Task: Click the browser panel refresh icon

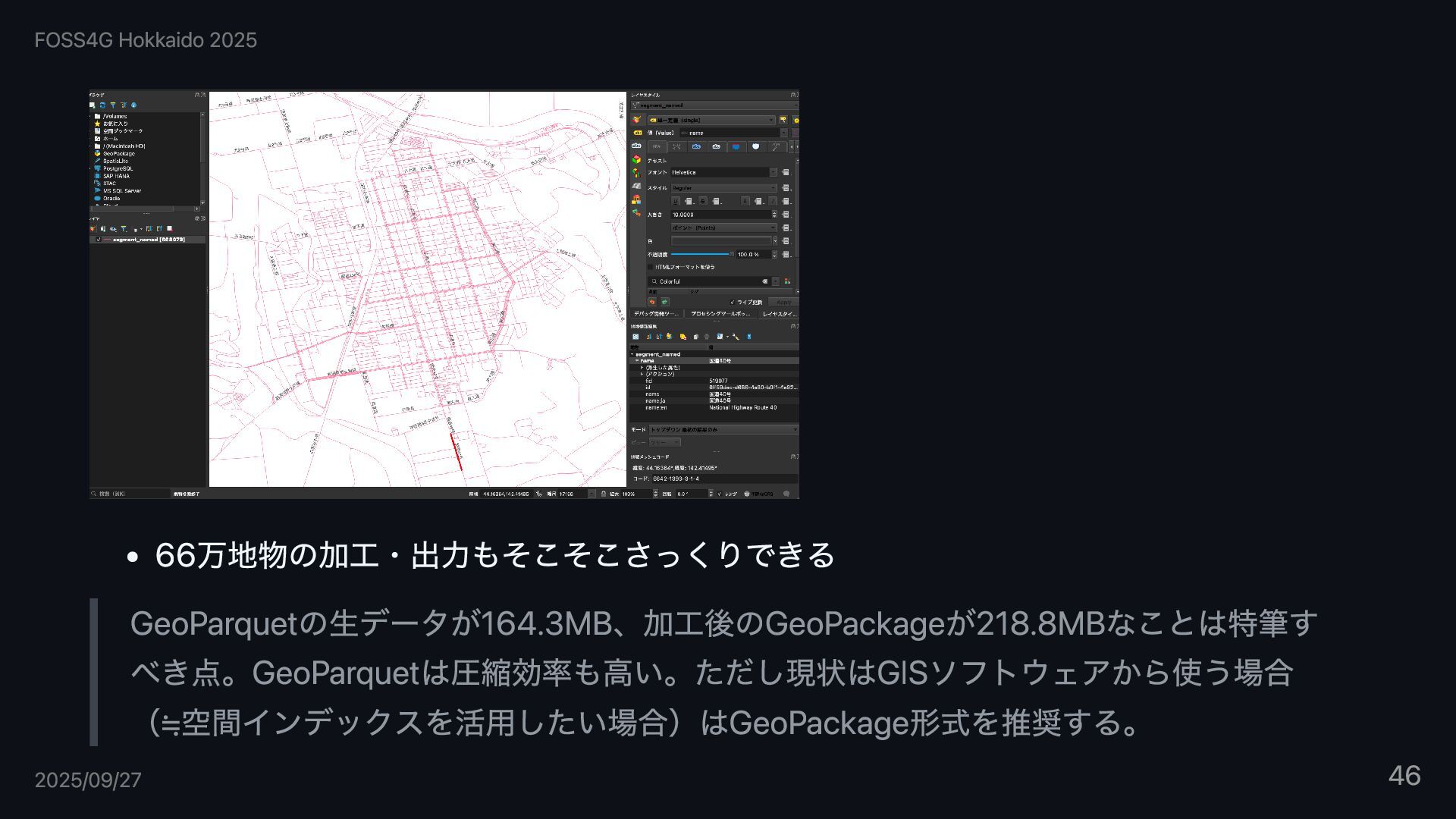Action: pyautogui.click(x=102, y=105)
